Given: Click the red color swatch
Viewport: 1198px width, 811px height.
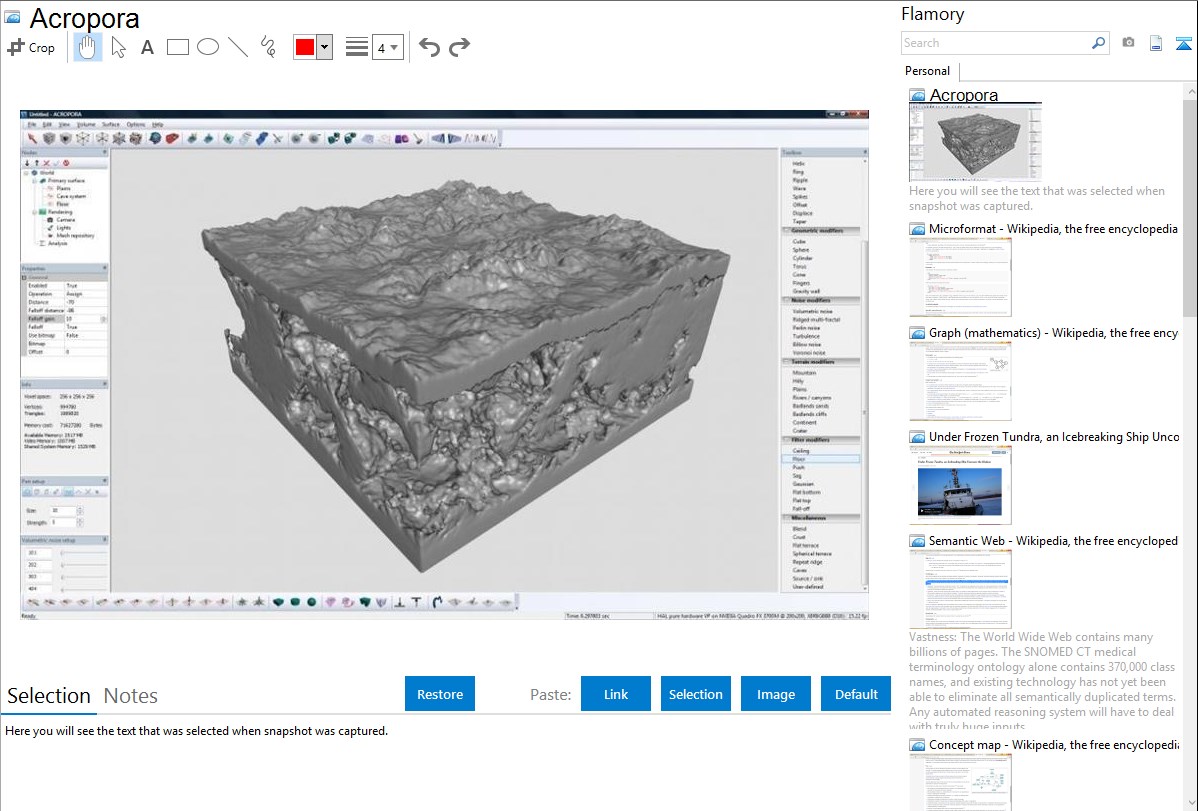Looking at the screenshot, I should pos(304,47).
